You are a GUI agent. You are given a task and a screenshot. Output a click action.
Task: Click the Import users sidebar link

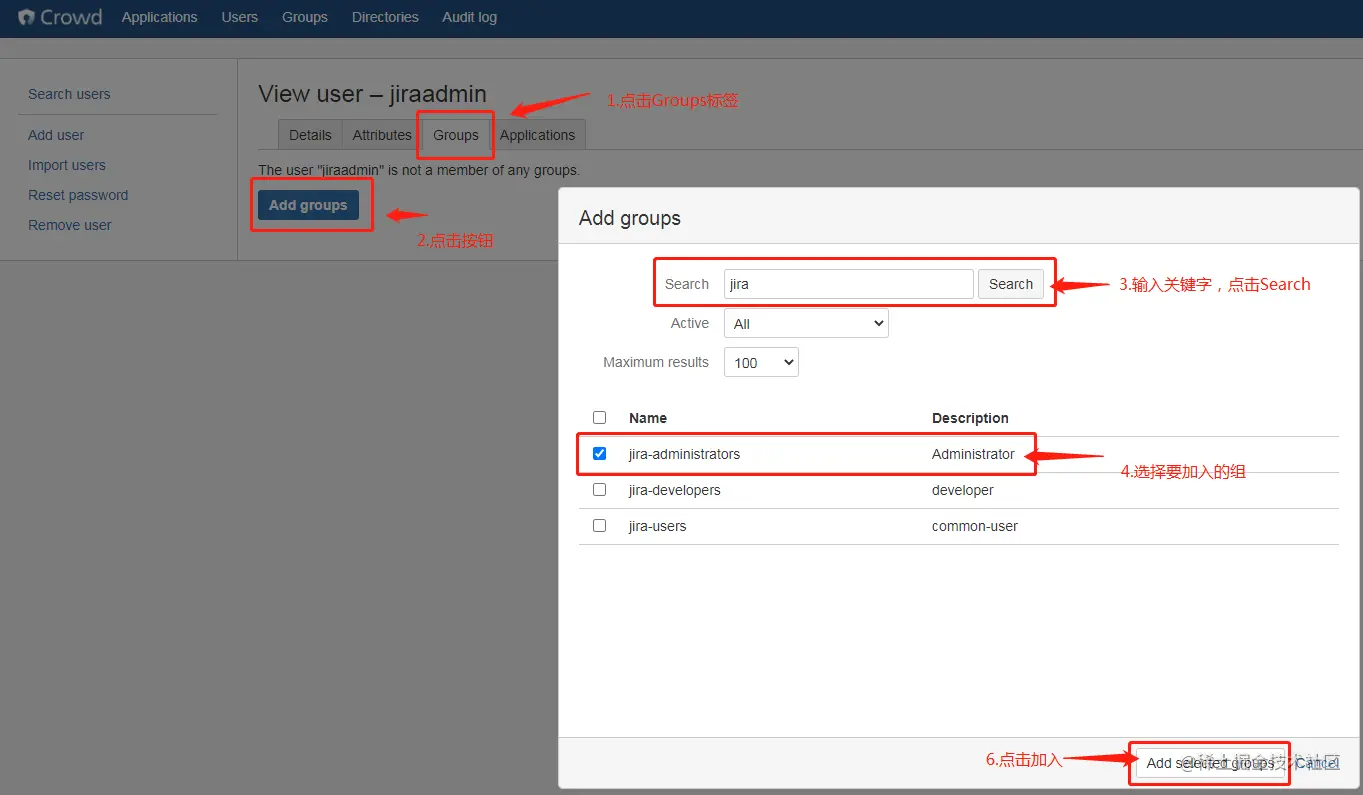coord(67,165)
